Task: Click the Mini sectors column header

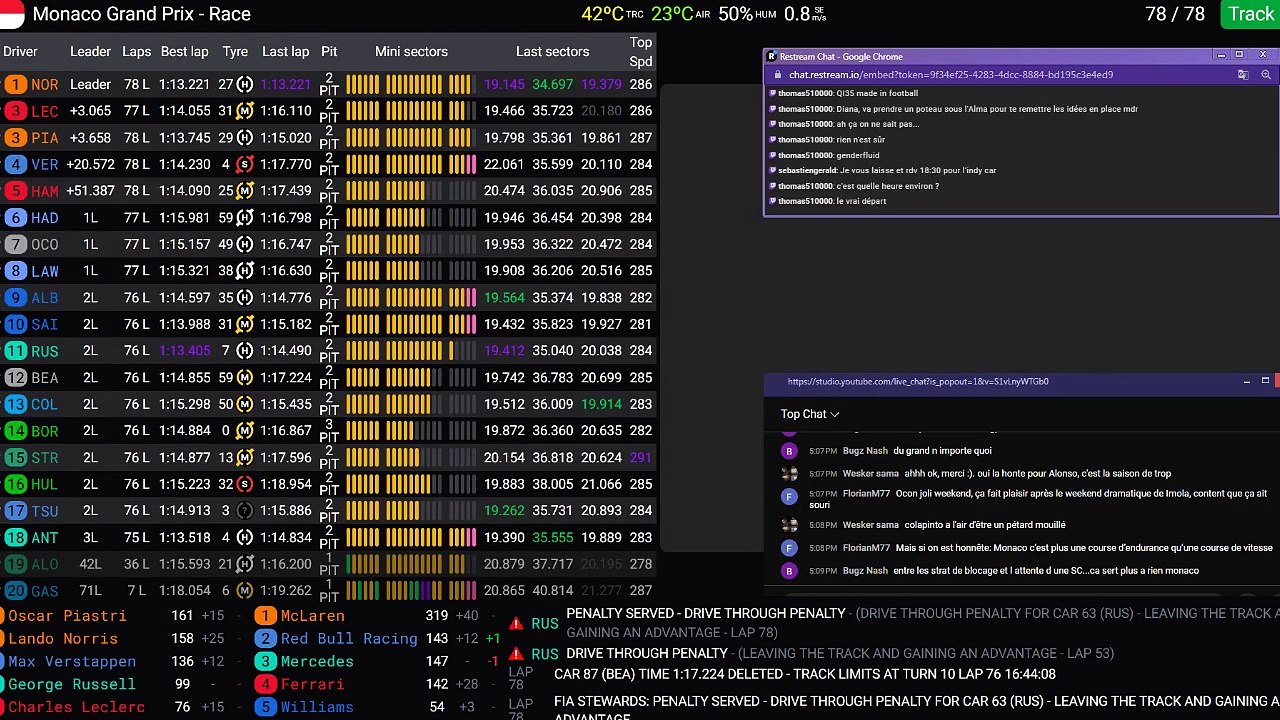Action: click(411, 52)
